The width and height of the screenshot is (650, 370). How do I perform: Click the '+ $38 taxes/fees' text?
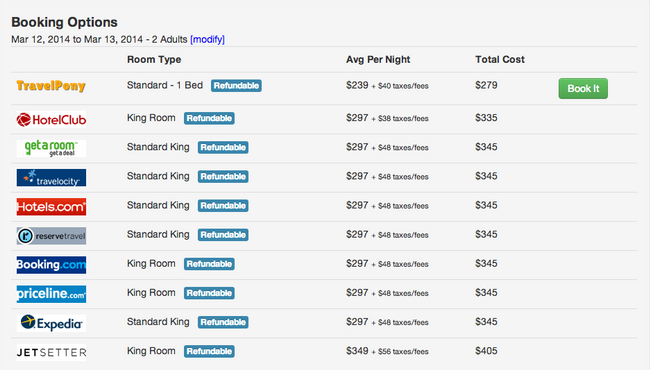pos(400,118)
